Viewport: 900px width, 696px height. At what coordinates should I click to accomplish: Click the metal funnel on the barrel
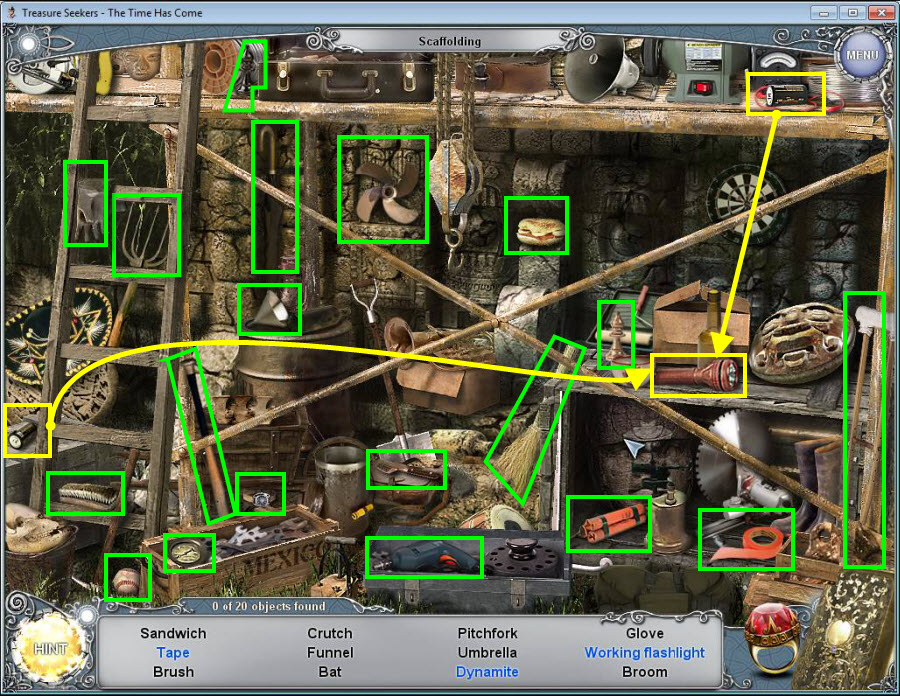[x=269, y=309]
